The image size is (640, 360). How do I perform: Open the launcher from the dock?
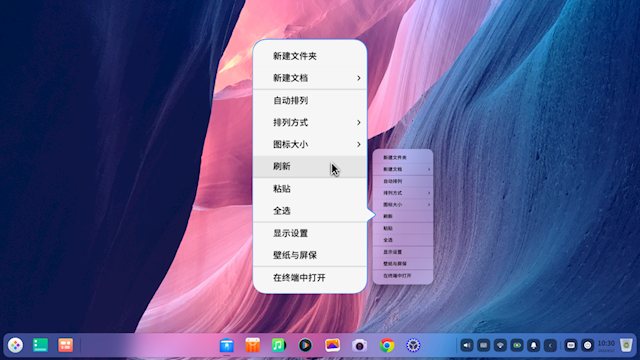coord(15,345)
